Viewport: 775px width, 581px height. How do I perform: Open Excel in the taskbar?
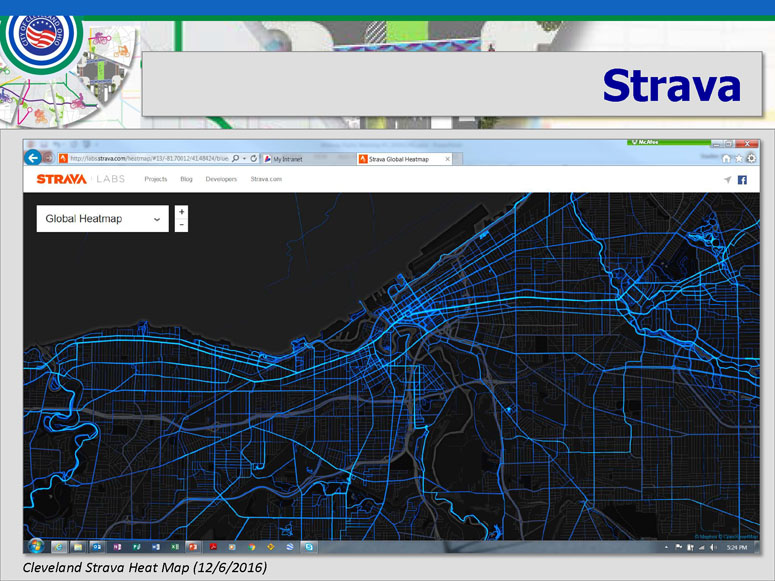[174, 547]
